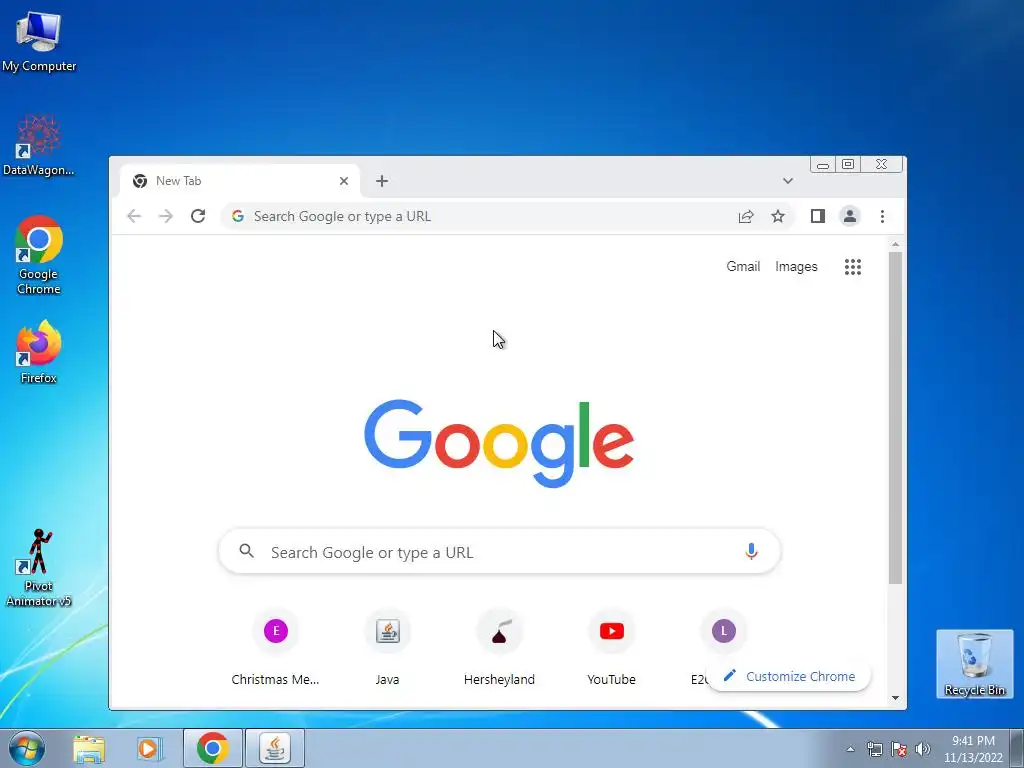Viewport: 1024px width, 768px height.
Task: Click the Google search box on page
Action: [x=500, y=552]
